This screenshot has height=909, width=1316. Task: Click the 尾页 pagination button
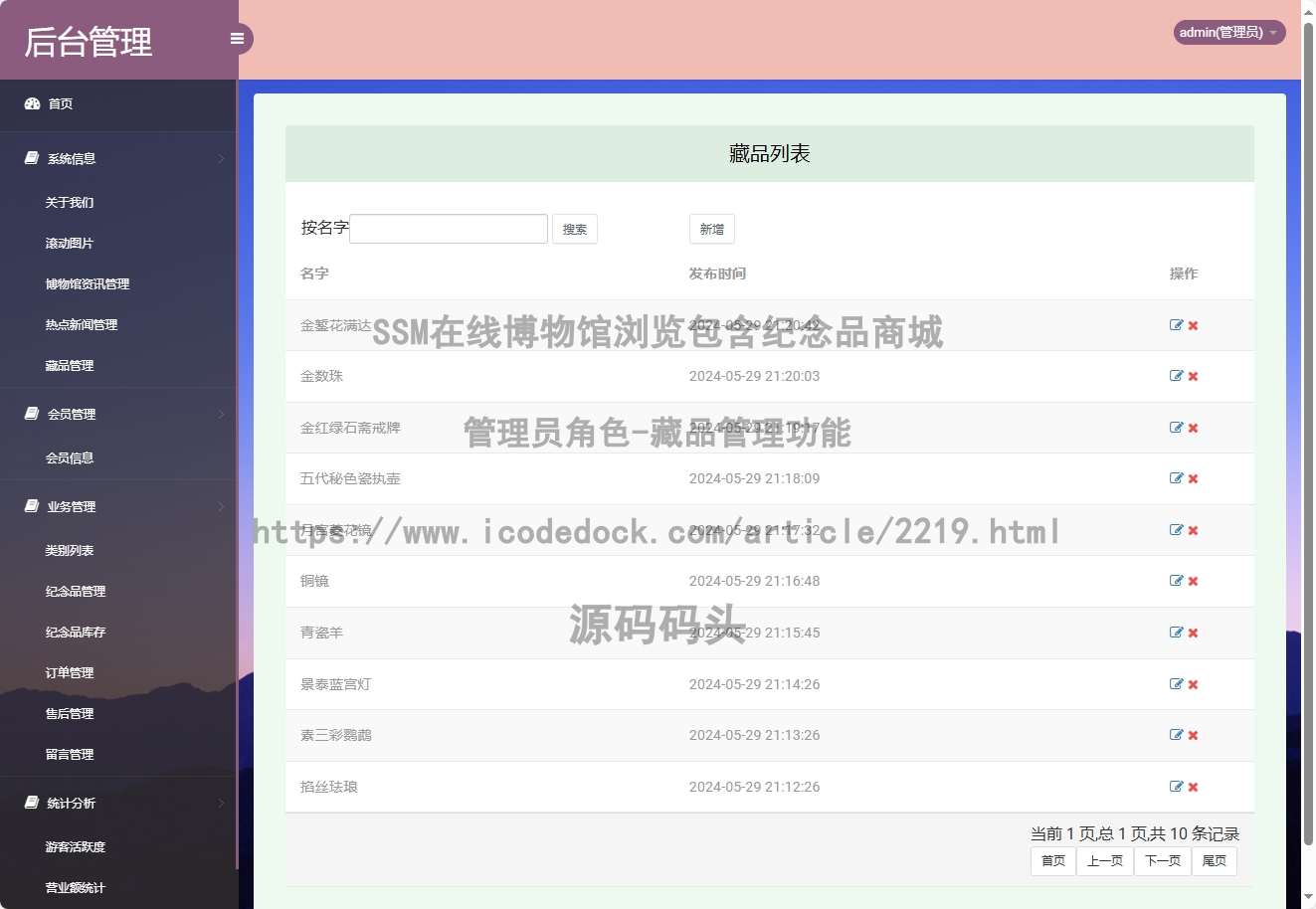pyautogui.click(x=1215, y=861)
